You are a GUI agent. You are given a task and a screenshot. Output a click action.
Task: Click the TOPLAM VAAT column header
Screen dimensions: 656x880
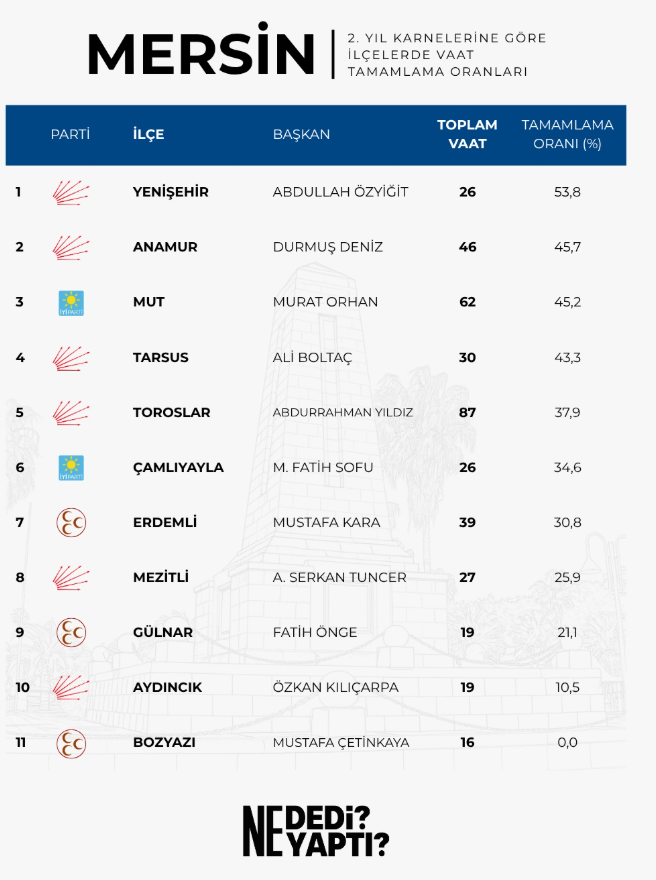coord(467,134)
